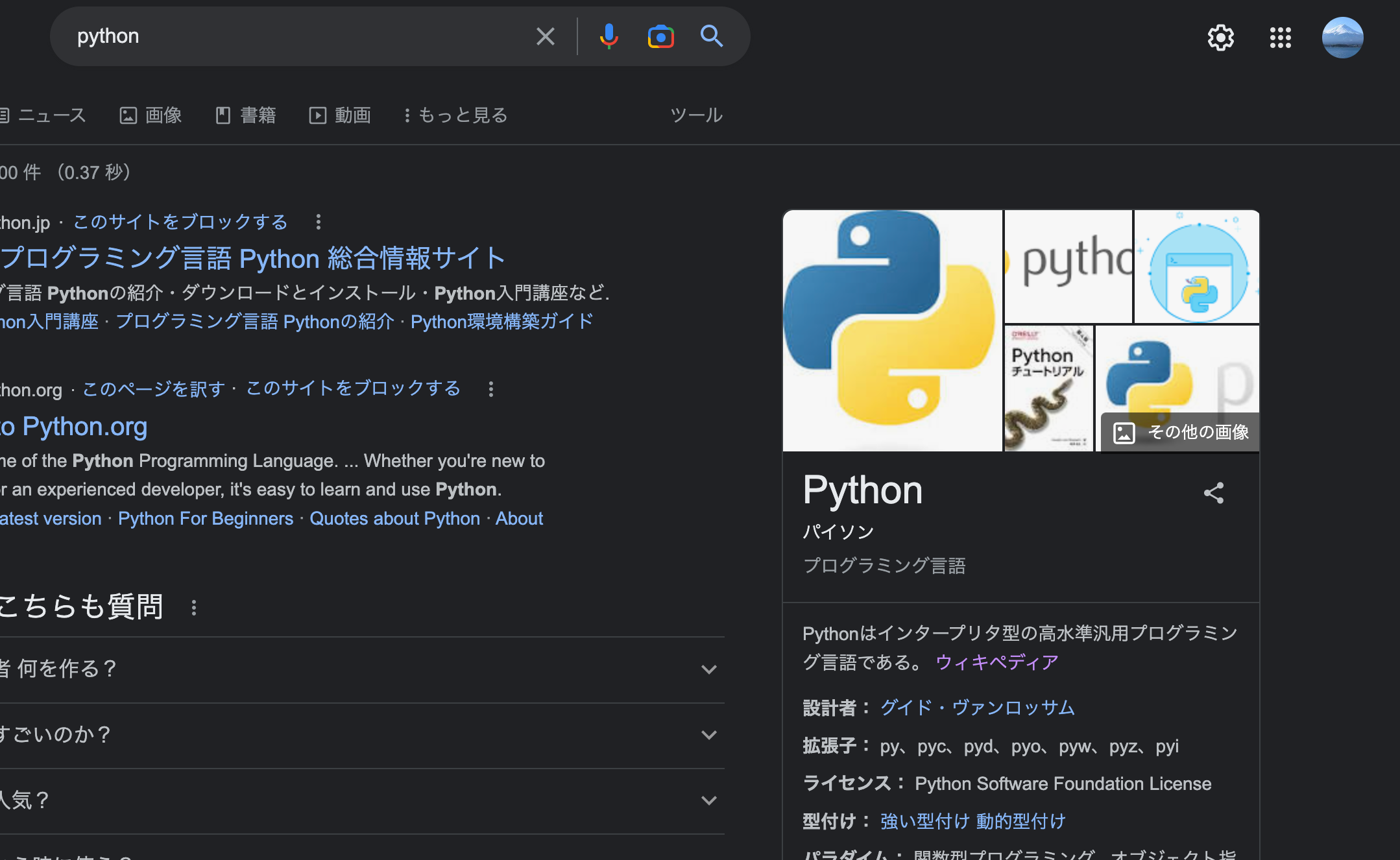
Task: Follow the ウィキペディア link
Action: tap(996, 662)
